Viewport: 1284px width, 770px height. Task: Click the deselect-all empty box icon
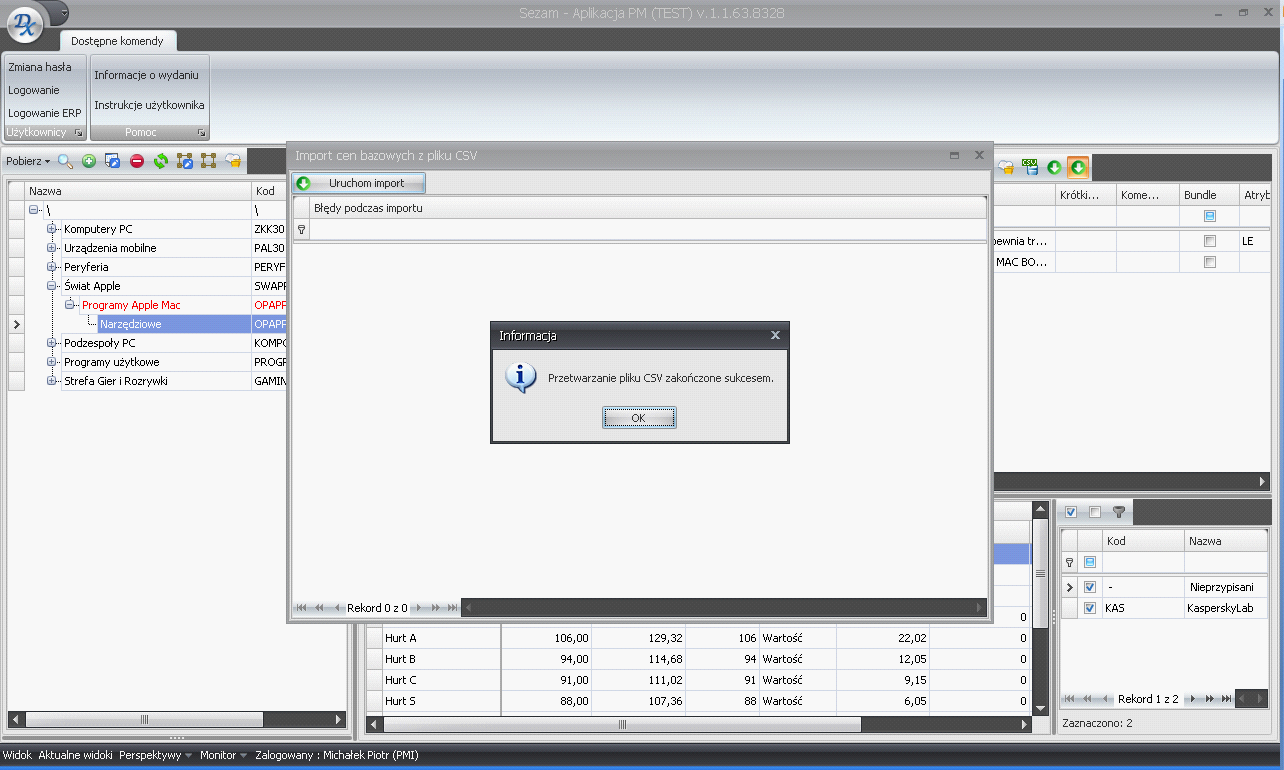point(1095,512)
